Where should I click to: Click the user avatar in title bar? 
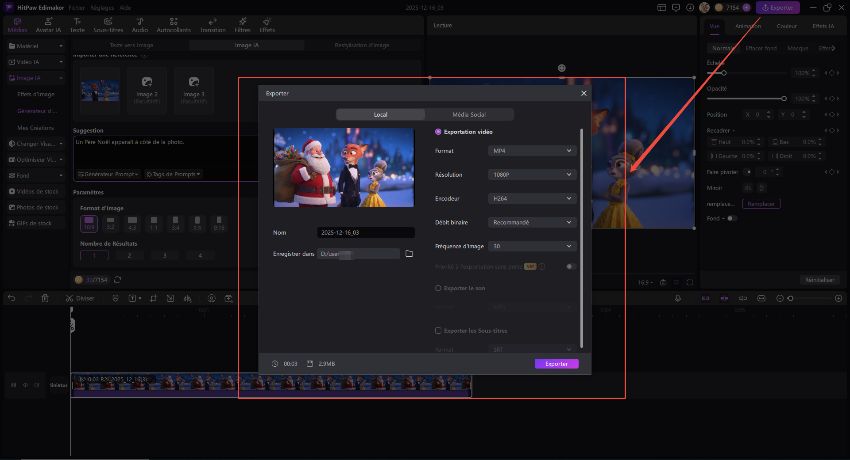704,8
